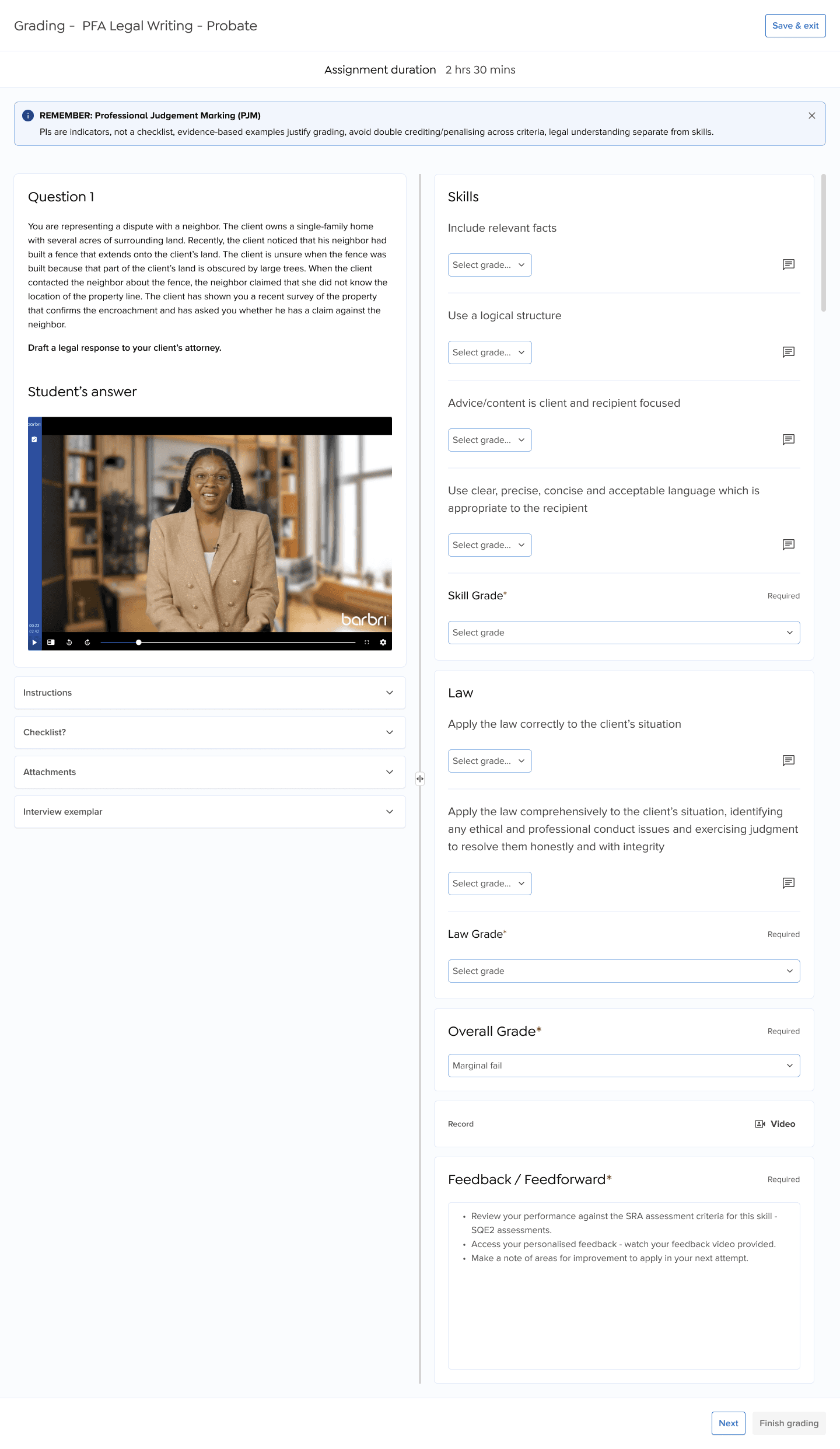Viewport: 840px width, 1449px height.
Task: Expand the Checklist? section
Action: coord(210,732)
